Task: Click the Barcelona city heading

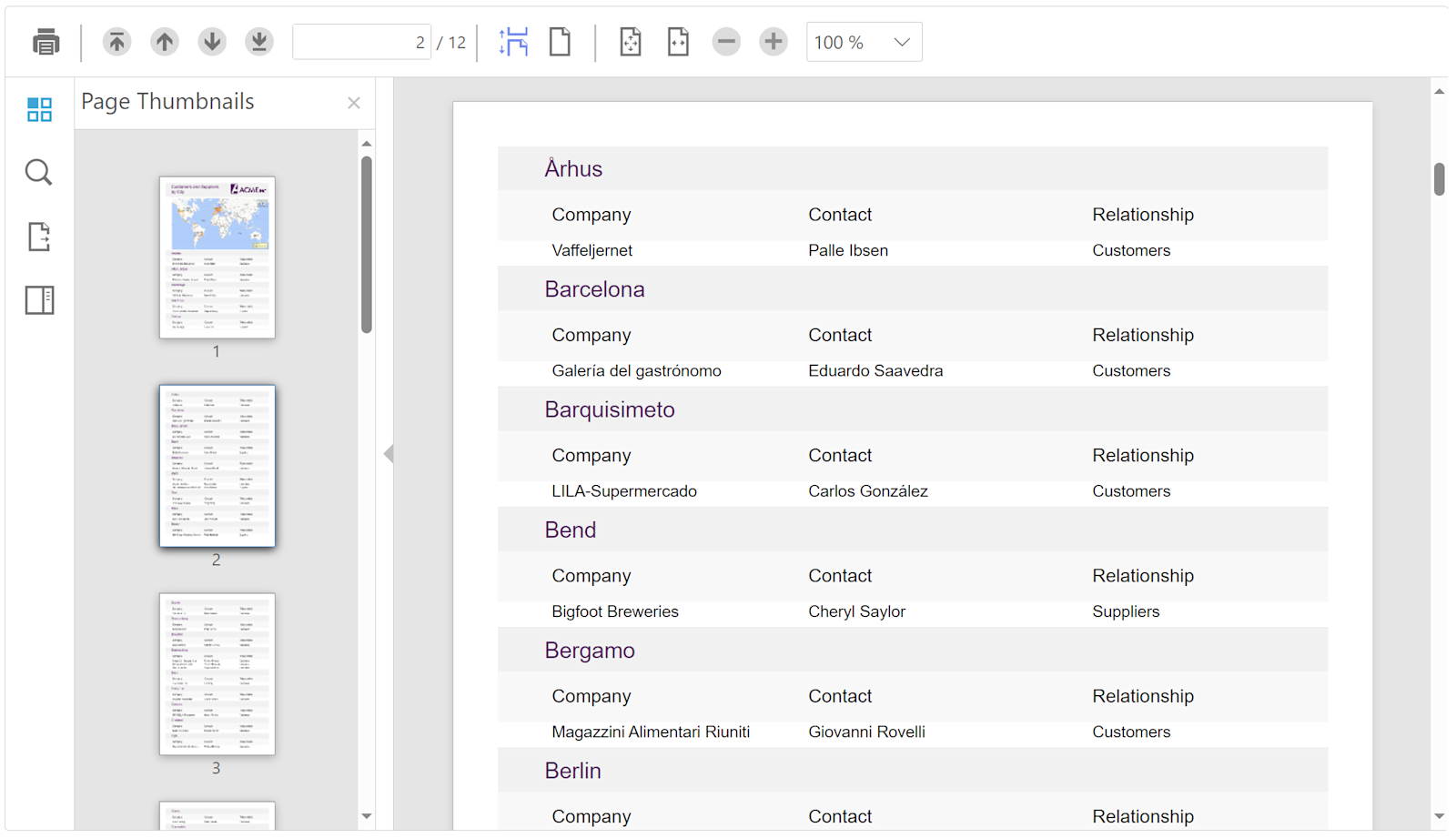Action: (595, 289)
